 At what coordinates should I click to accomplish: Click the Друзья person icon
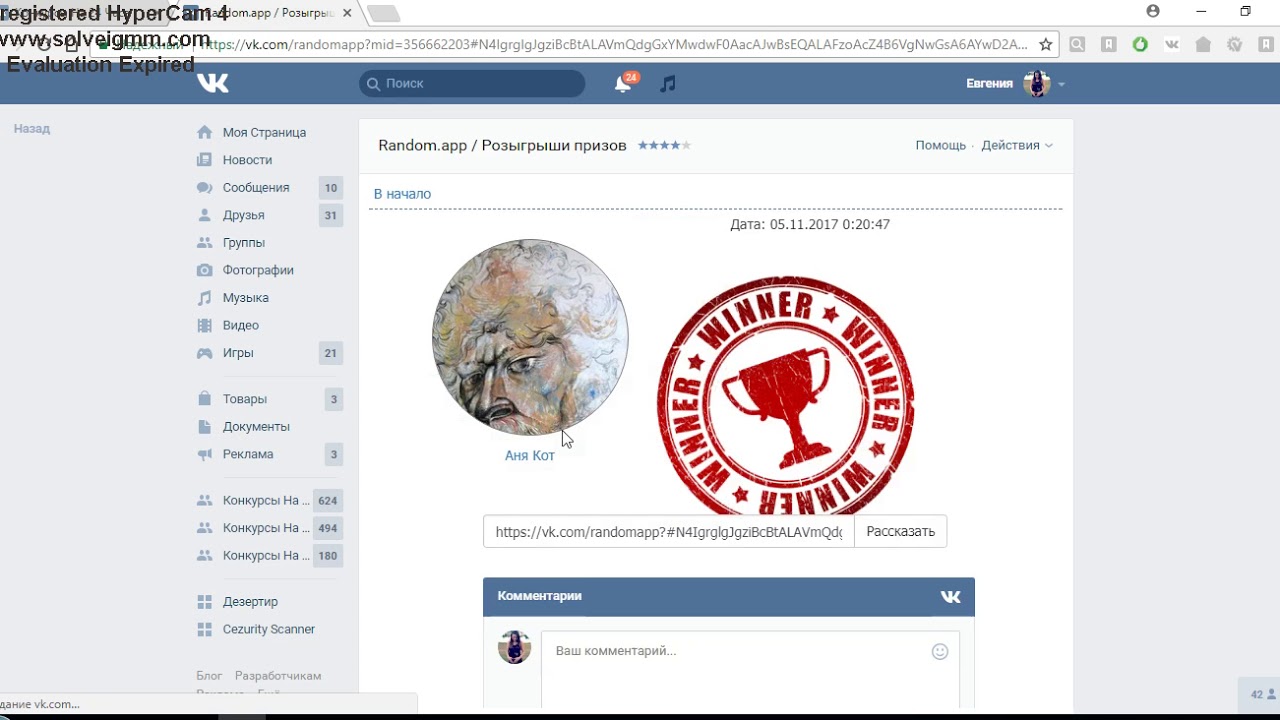[205, 215]
